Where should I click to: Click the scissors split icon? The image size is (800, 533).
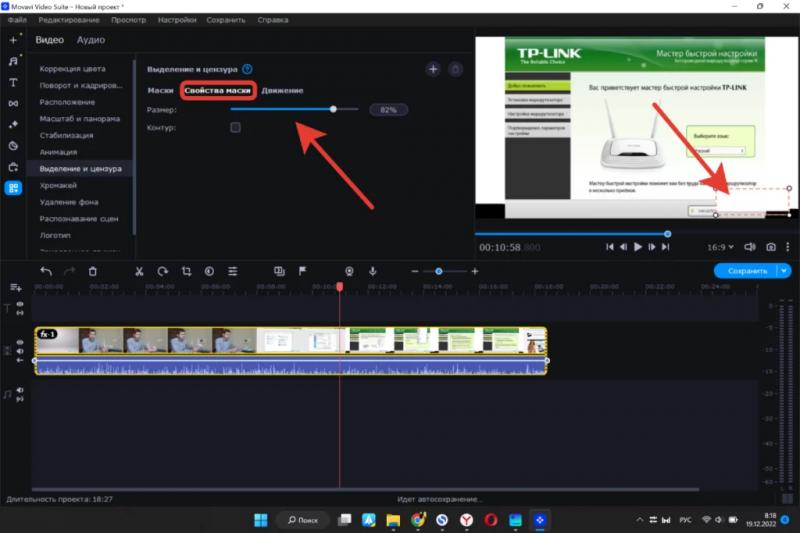[x=139, y=271]
